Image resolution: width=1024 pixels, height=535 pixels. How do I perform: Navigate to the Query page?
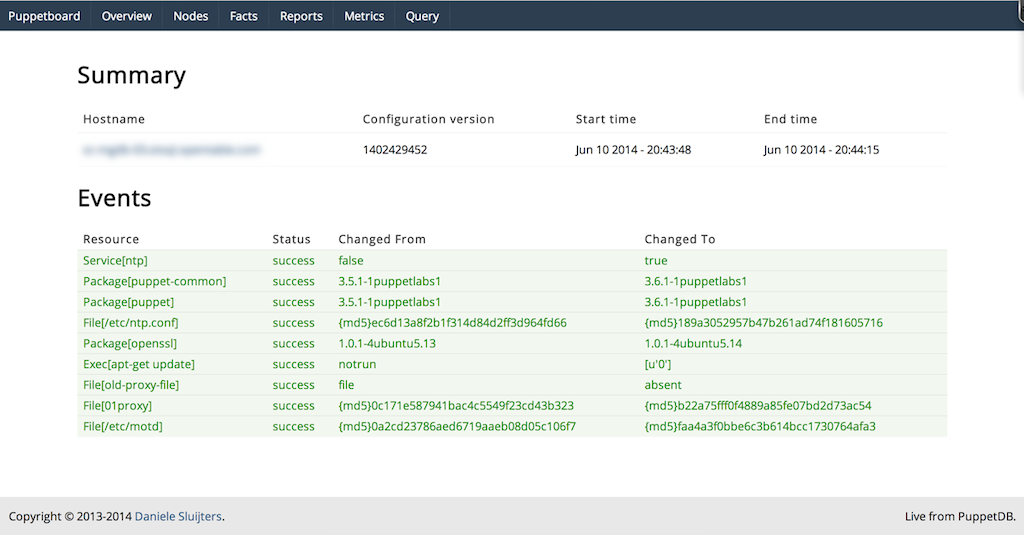point(422,16)
